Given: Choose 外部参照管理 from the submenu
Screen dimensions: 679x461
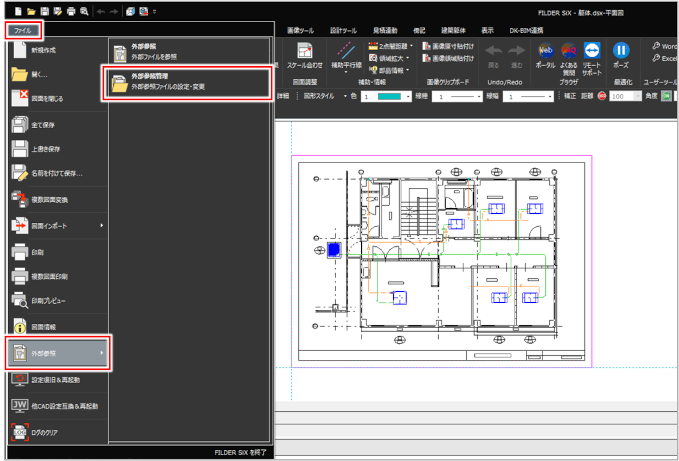Looking at the screenshot, I should (x=187, y=82).
